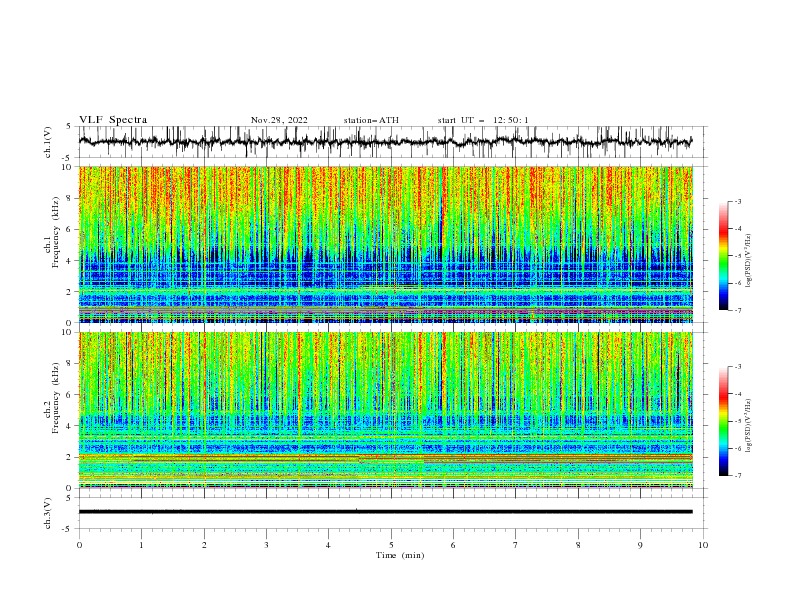Viewport: 792px width, 612px height.
Task: Click the time axis tick label "3"
Action: click(266, 545)
